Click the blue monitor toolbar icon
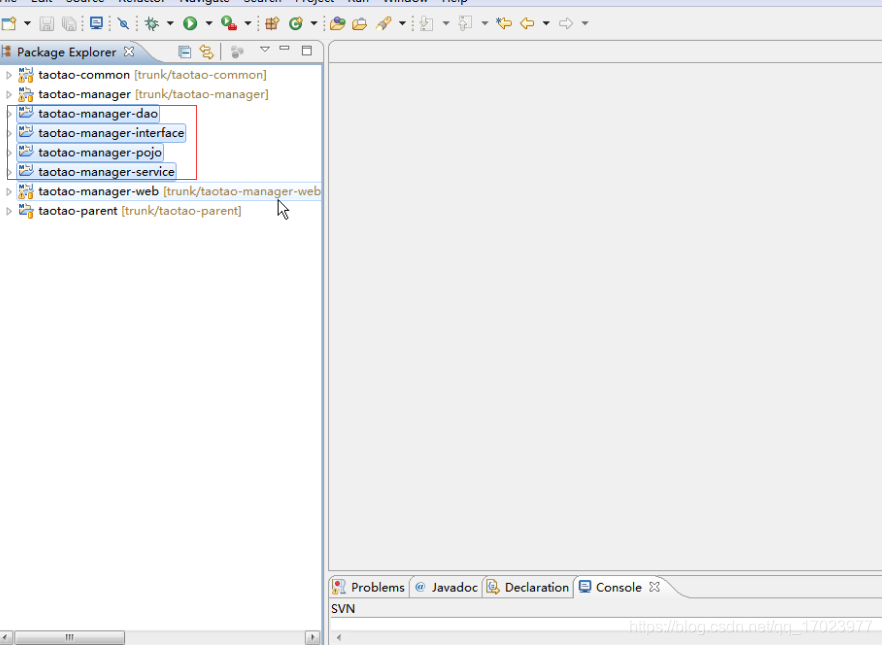The height and width of the screenshot is (645, 882). tap(97, 23)
